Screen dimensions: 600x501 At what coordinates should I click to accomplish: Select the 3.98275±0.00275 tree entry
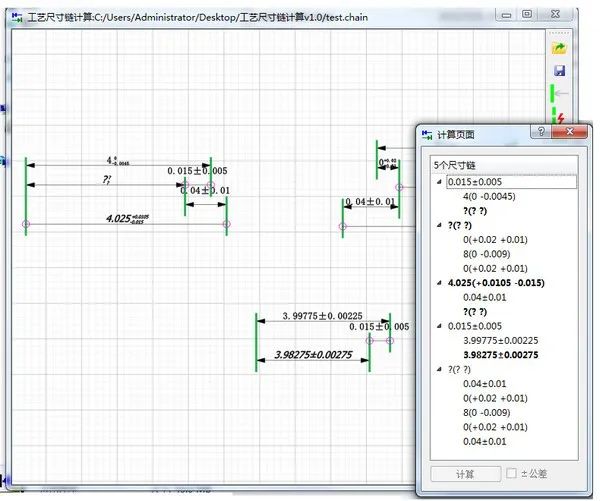click(501, 355)
